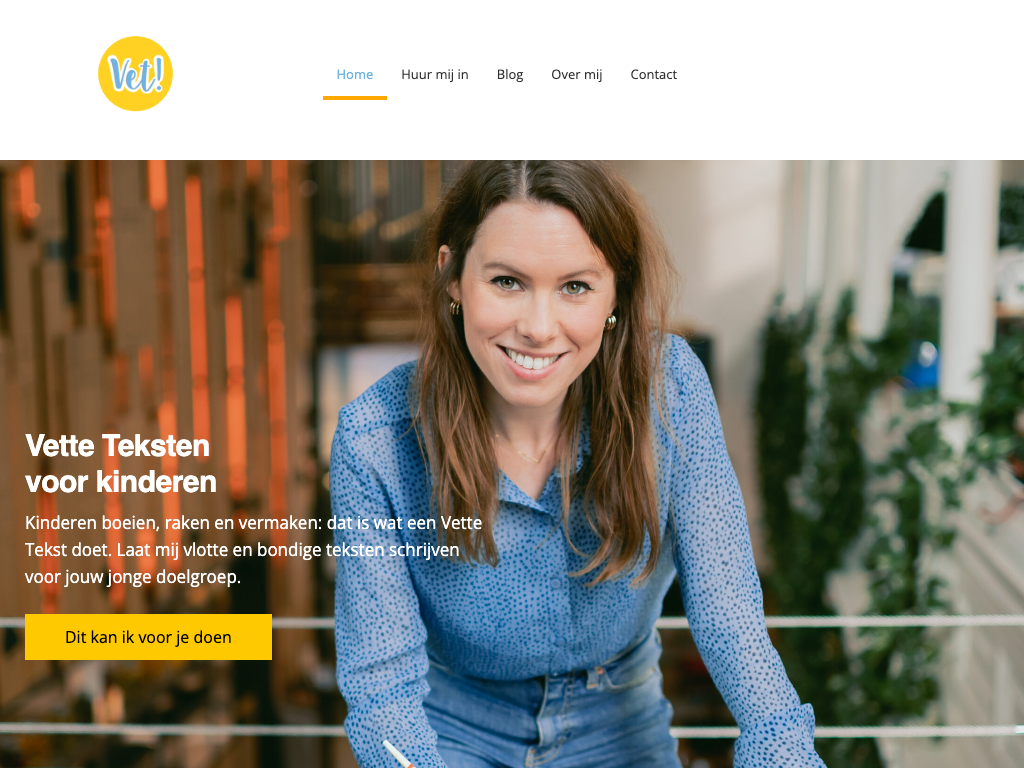The width and height of the screenshot is (1024, 768).
Task: Click the word kinderen in the heading
Action: (x=157, y=482)
